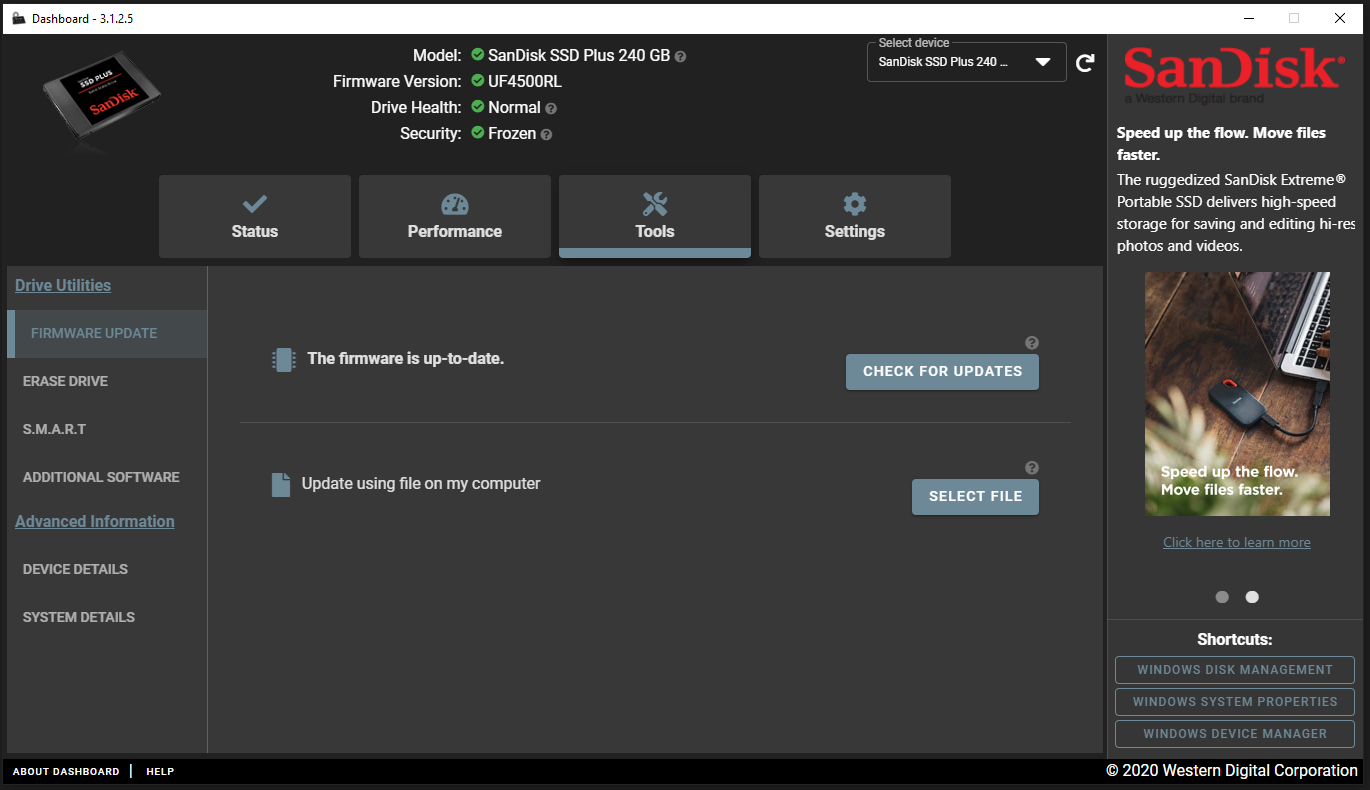Viewport: 1370px width, 790px height.
Task: Click help icon above Check For Updates
Action: coord(1032,343)
